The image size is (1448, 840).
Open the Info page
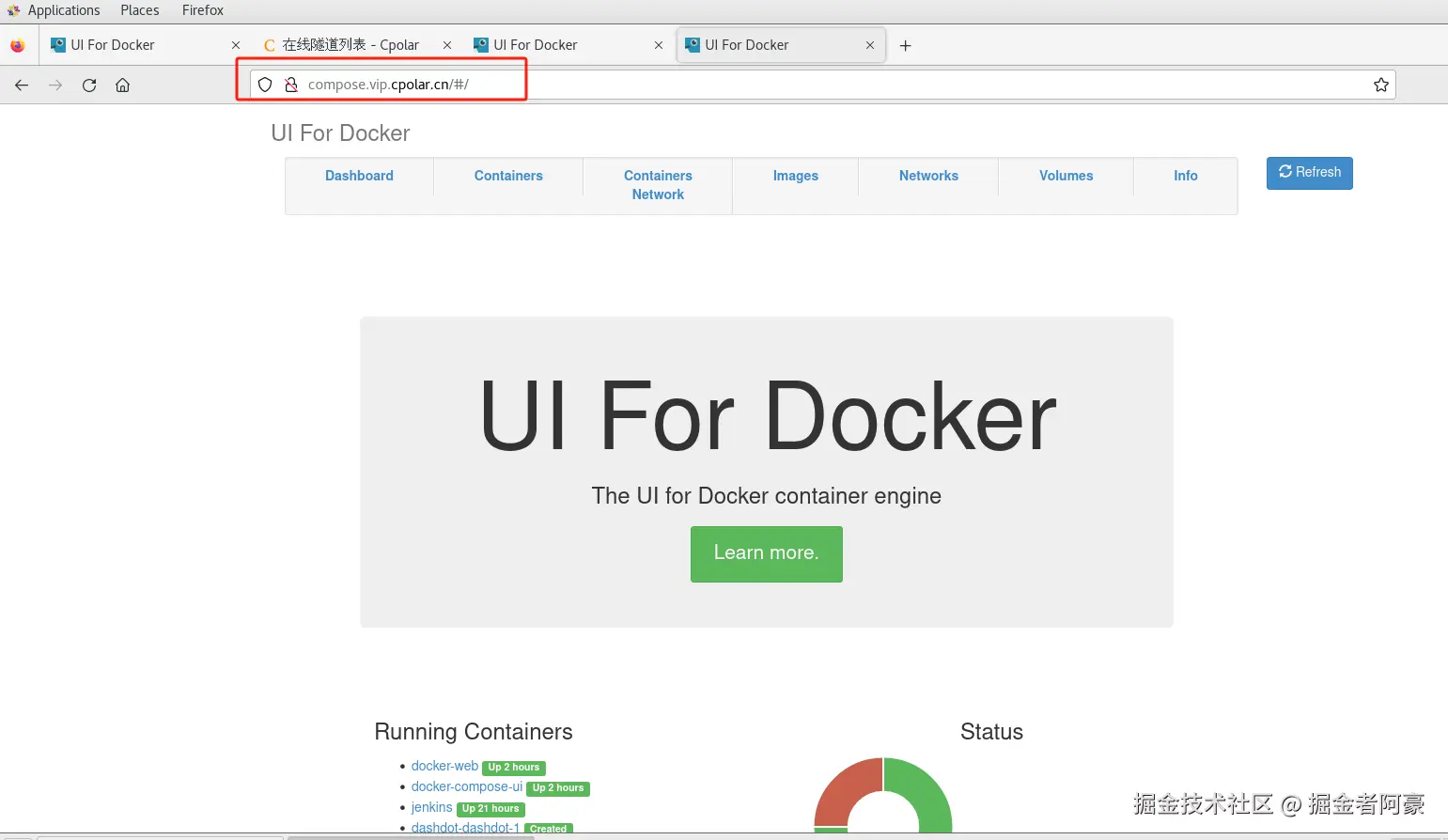(1186, 176)
